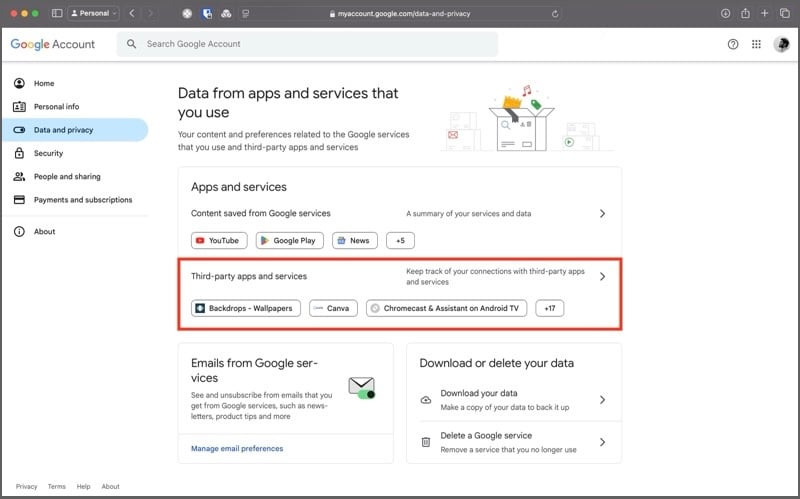Screen dimensions: 800x499
Task: Show the +5 more services chip
Action: pyautogui.click(x=400, y=240)
